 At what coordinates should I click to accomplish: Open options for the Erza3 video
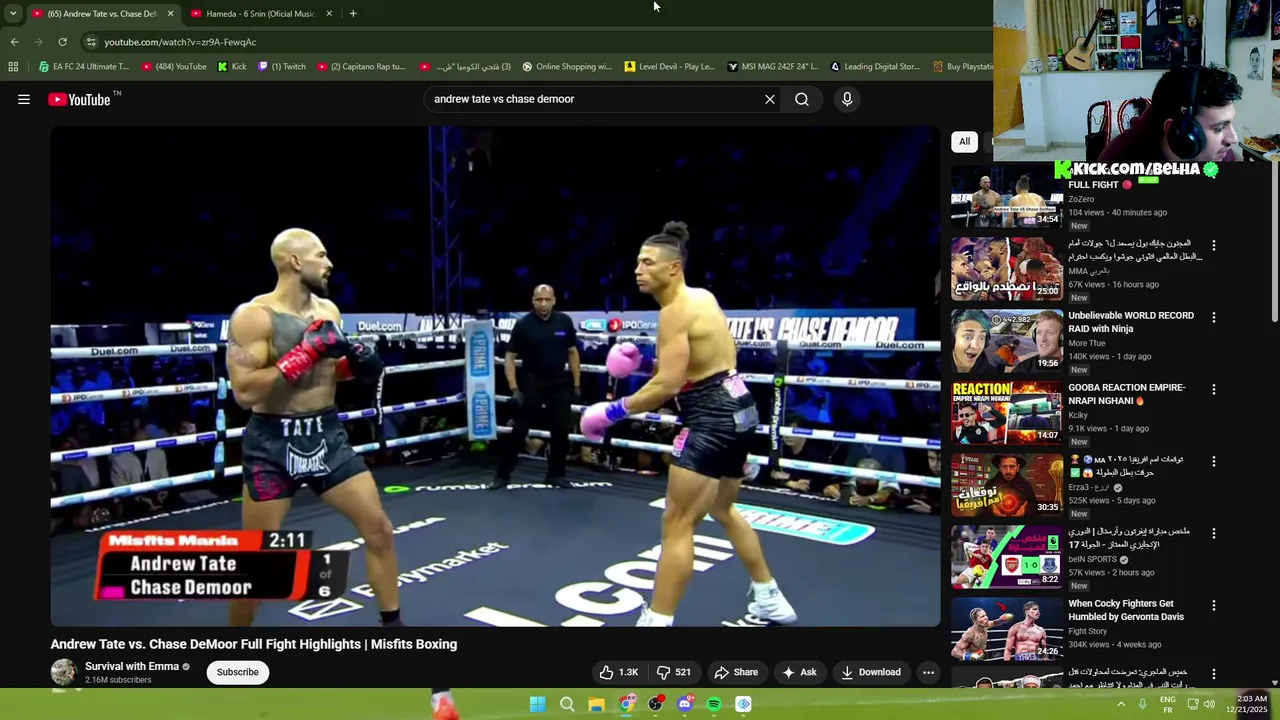pos(1214,461)
